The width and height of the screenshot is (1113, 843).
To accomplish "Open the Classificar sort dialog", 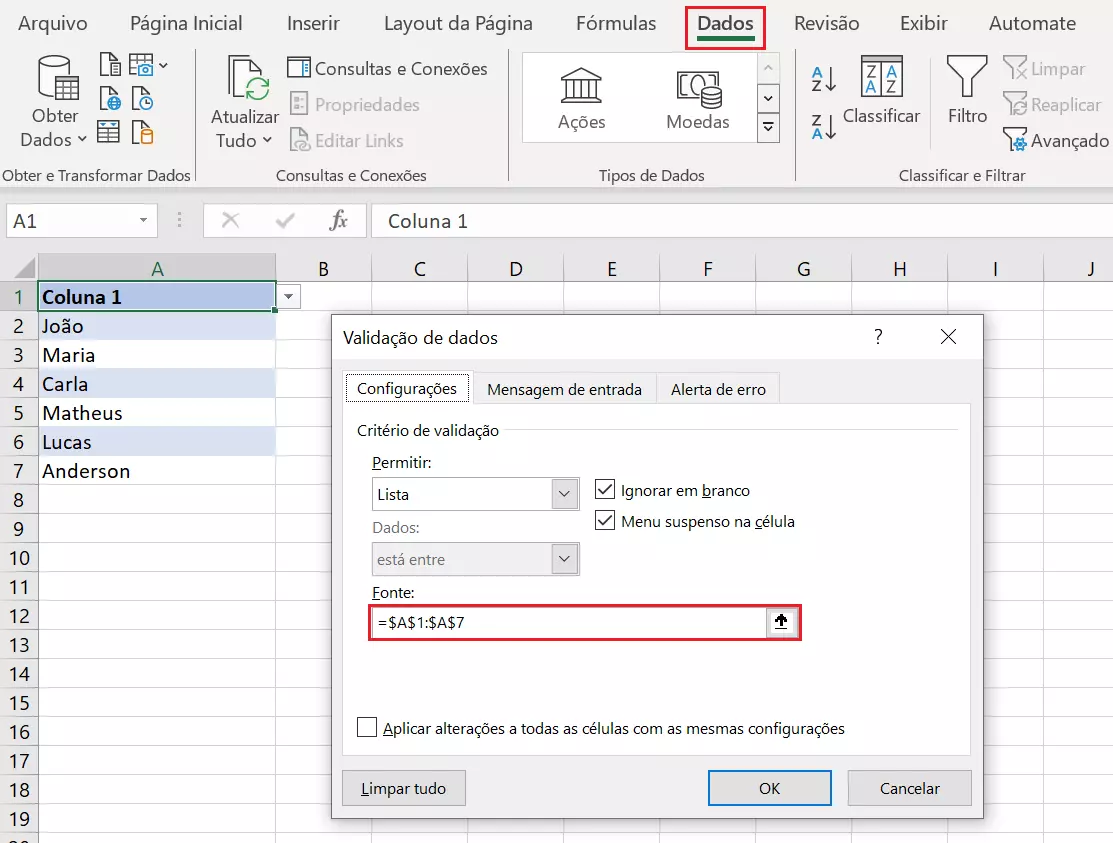I will tap(881, 92).
